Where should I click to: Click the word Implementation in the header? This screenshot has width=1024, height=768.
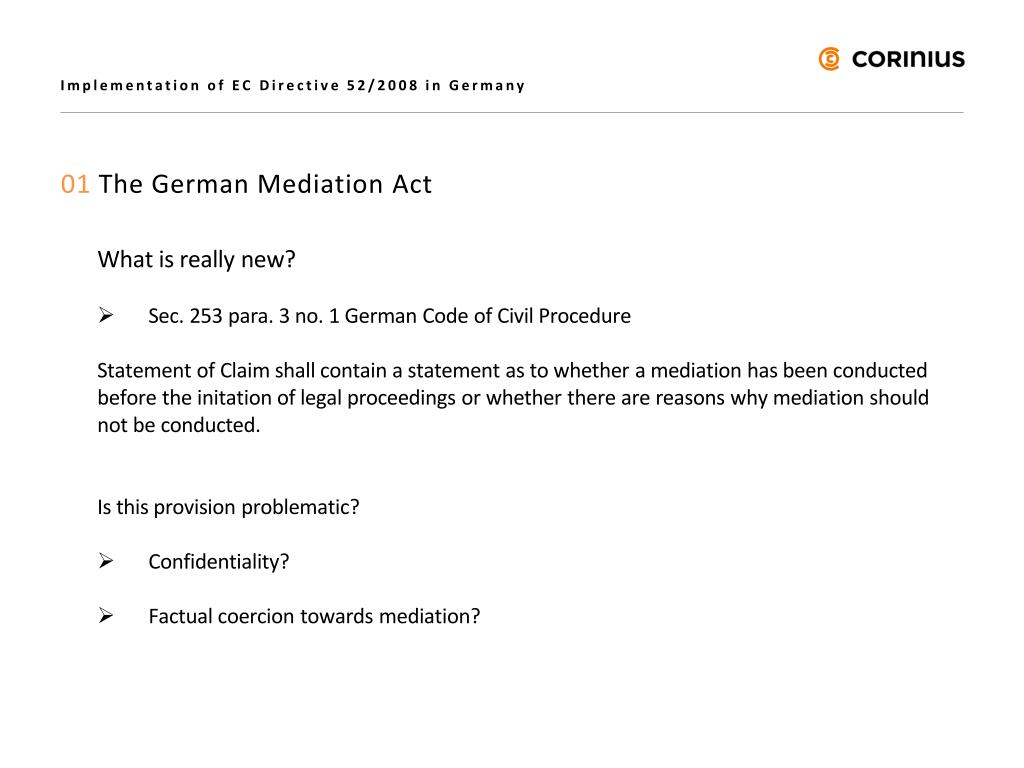(130, 85)
